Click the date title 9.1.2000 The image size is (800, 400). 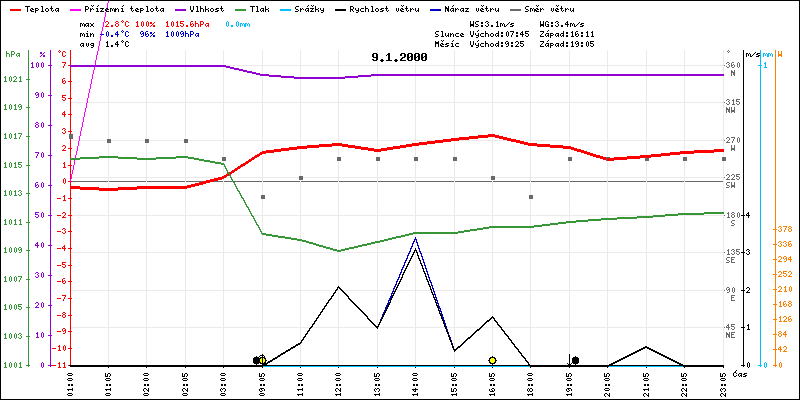click(x=399, y=57)
